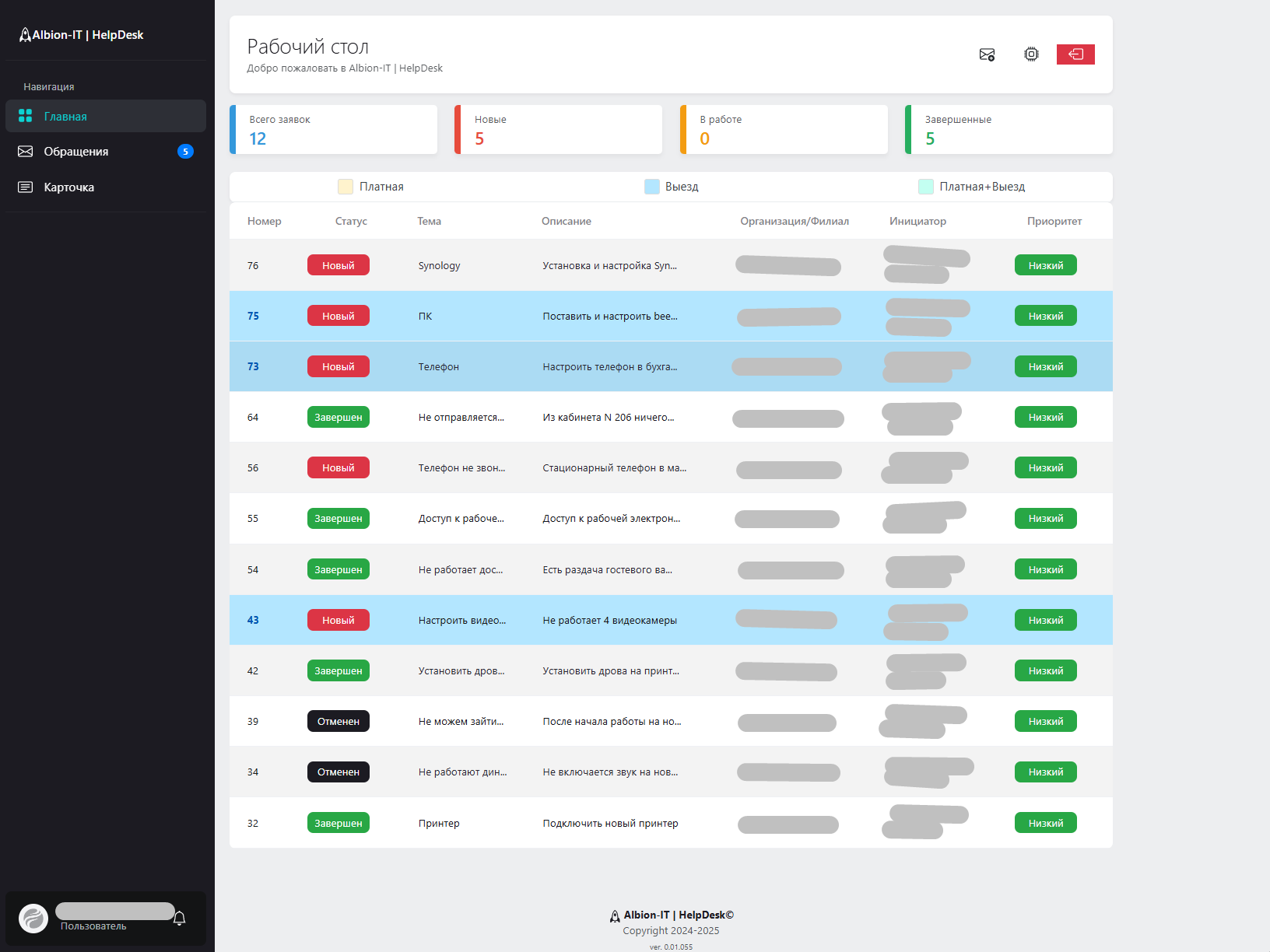
Task: Select the Платная+Выезд legend swatch
Action: [x=926, y=187]
